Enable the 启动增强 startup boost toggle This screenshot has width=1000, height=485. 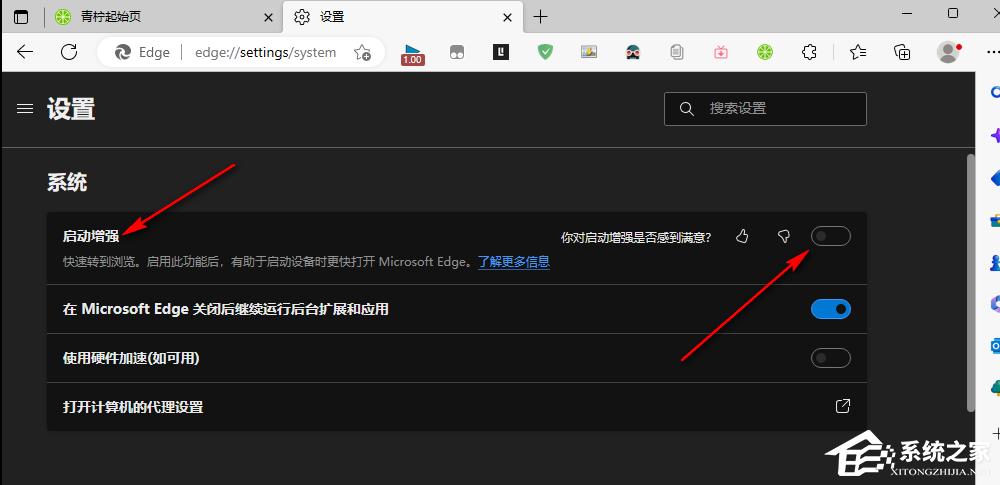click(831, 236)
